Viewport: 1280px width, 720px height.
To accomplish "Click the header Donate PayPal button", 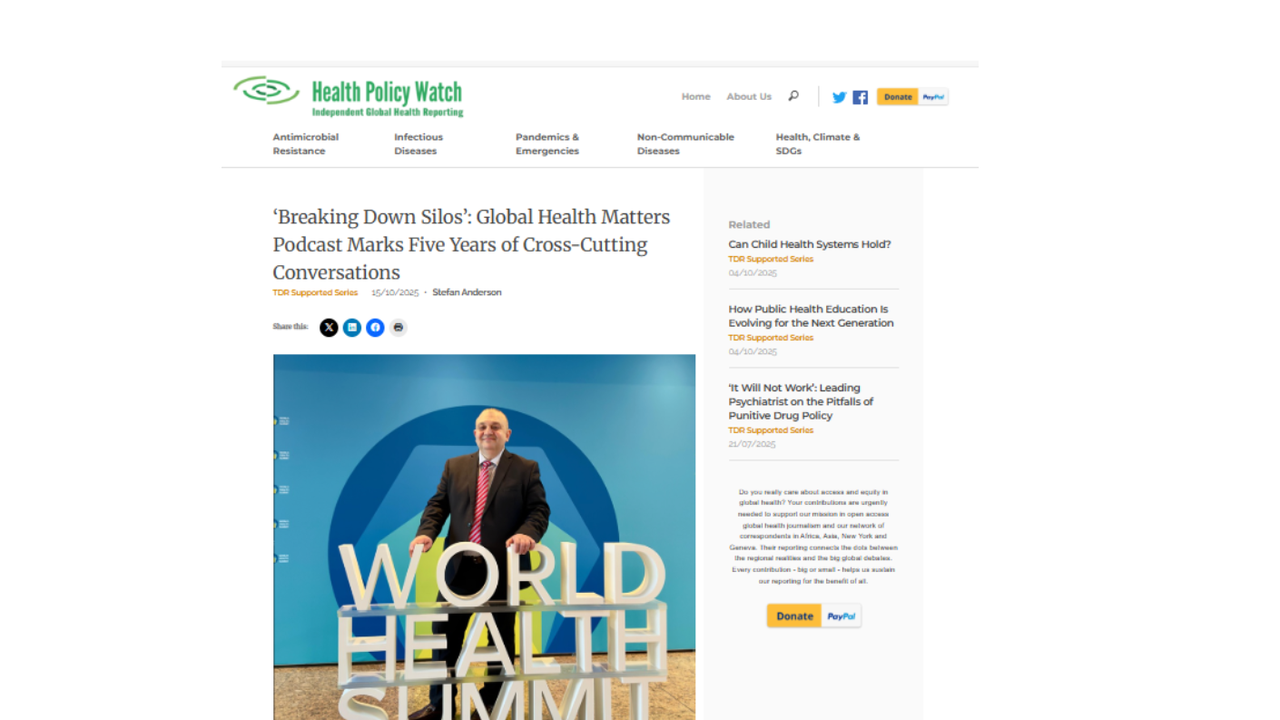I will [x=912, y=97].
